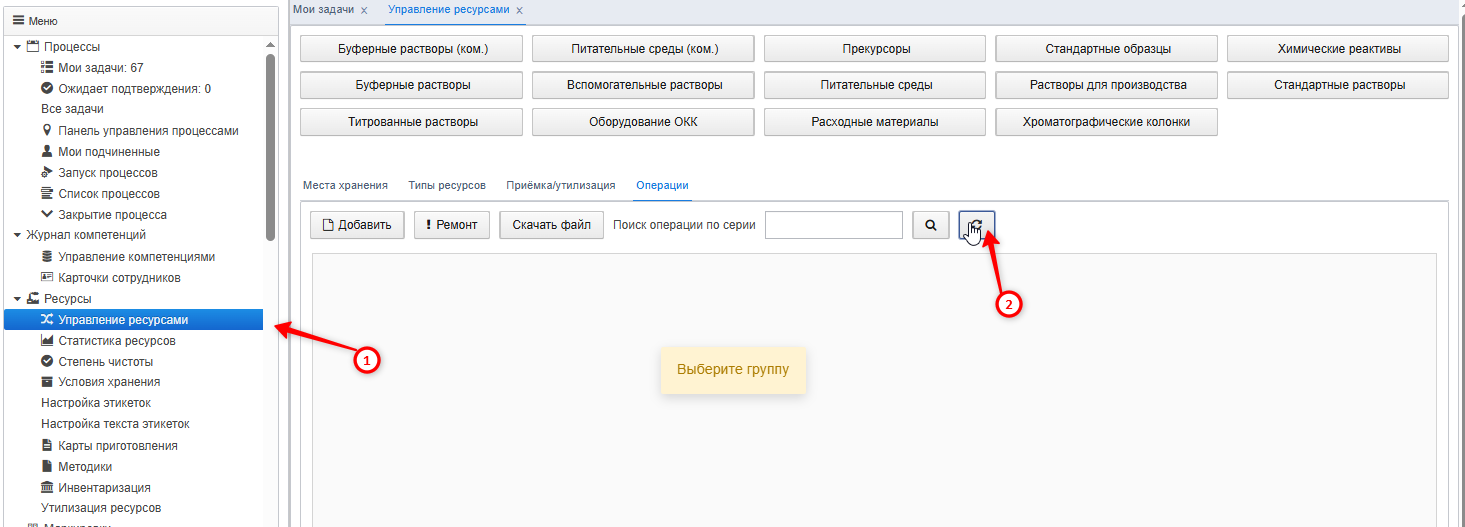Image resolution: width=1465 pixels, height=527 pixels.
Task: Click the refresh operations icon button
Action: [x=977, y=225]
